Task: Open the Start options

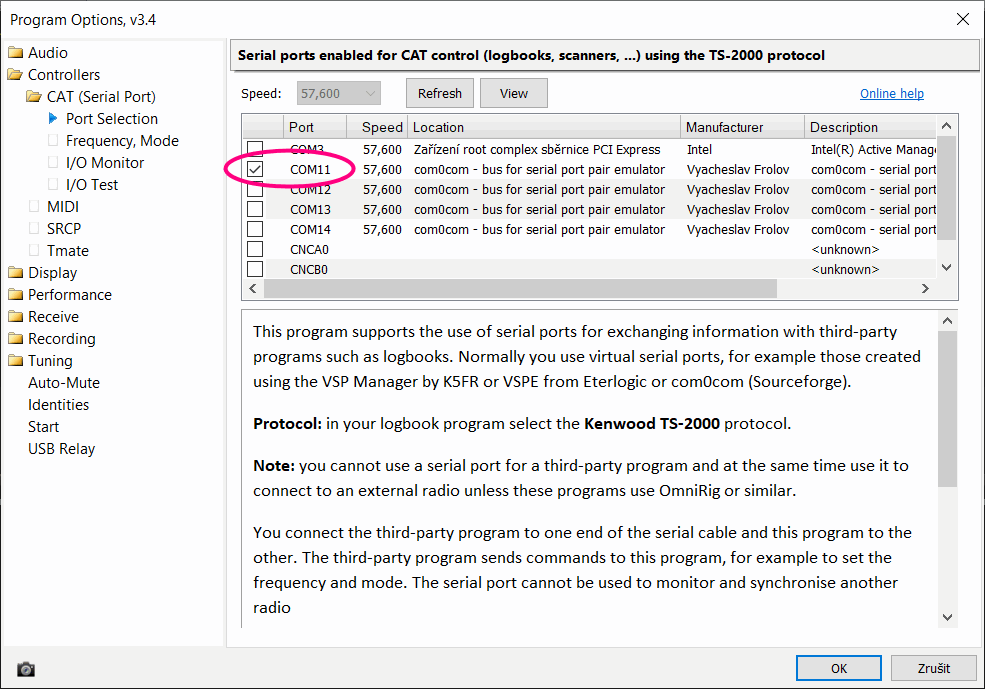Action: pos(43,426)
